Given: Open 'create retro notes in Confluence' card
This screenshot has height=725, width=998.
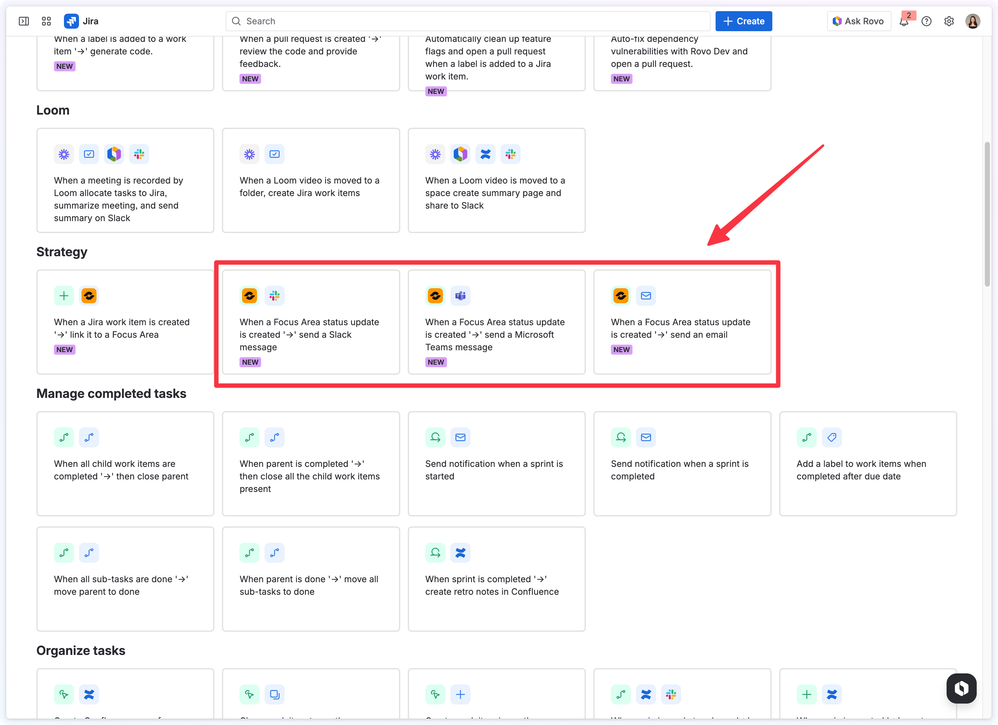Looking at the screenshot, I should pyautogui.click(x=496, y=579).
